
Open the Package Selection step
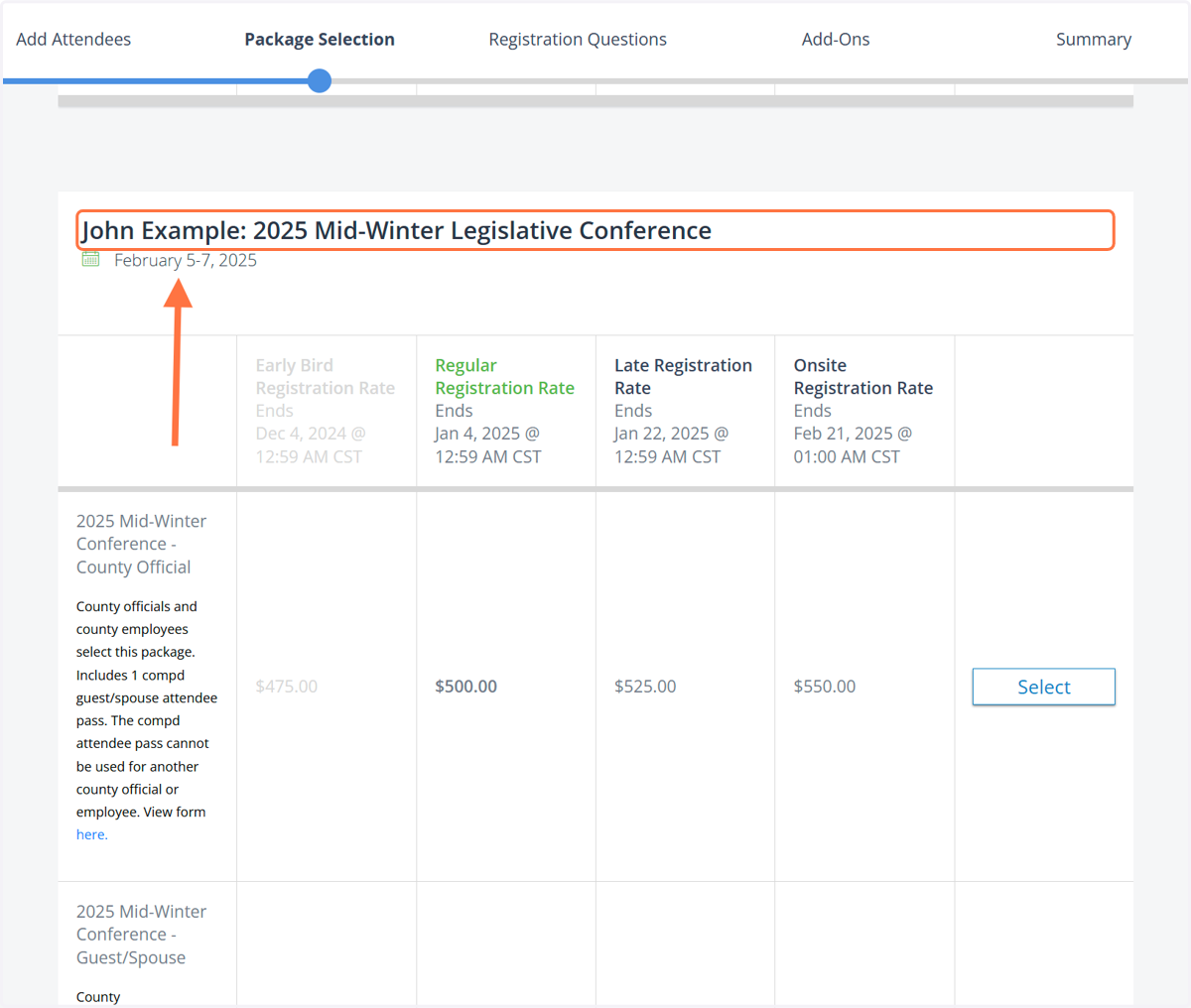[x=320, y=40]
